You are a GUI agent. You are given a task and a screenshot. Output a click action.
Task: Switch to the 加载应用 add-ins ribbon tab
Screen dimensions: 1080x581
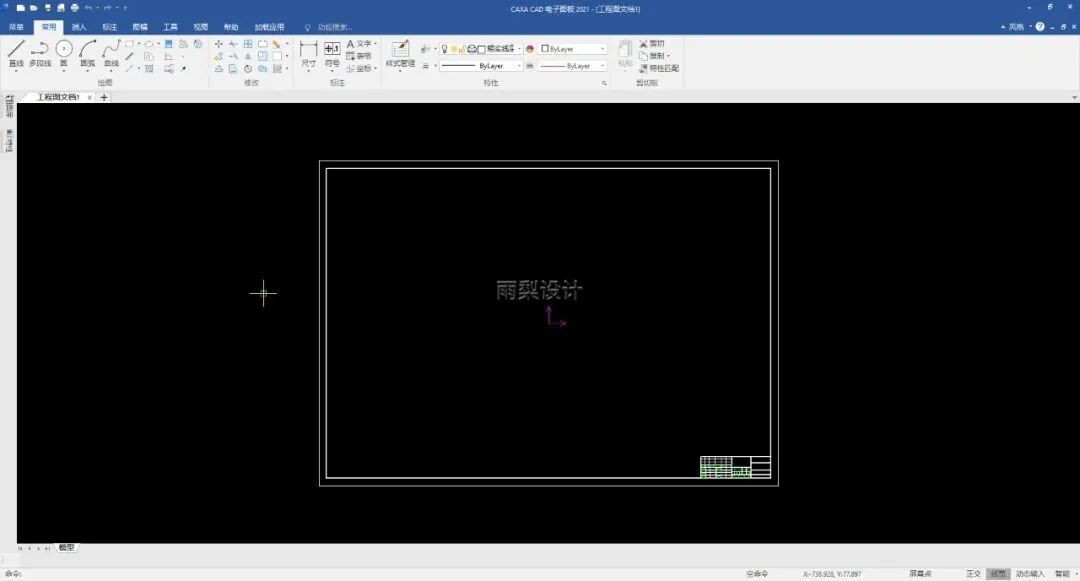tap(269, 28)
